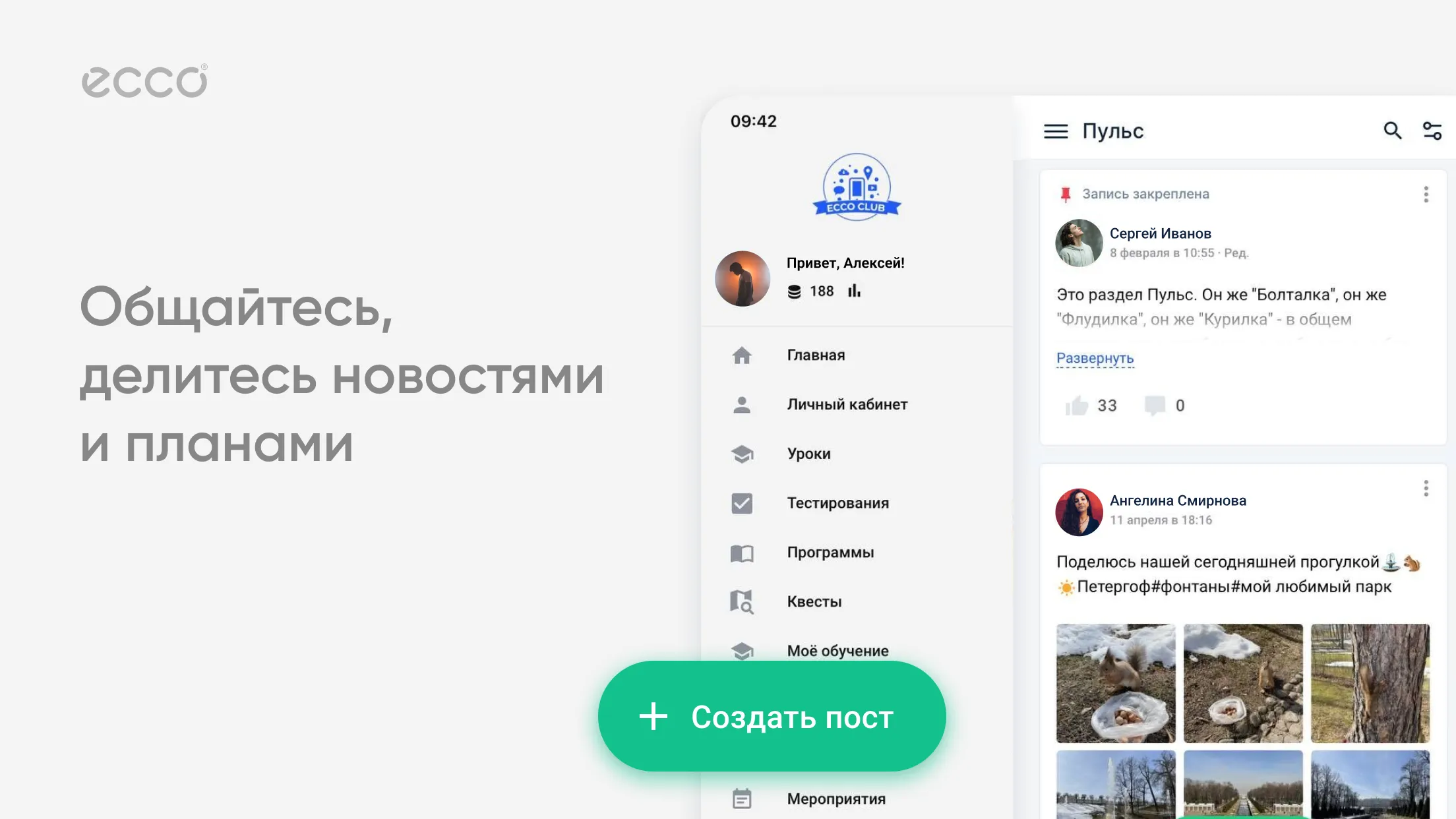This screenshot has width=1456, height=819.
Task: Click the Квесты map search icon
Action: tap(742, 601)
